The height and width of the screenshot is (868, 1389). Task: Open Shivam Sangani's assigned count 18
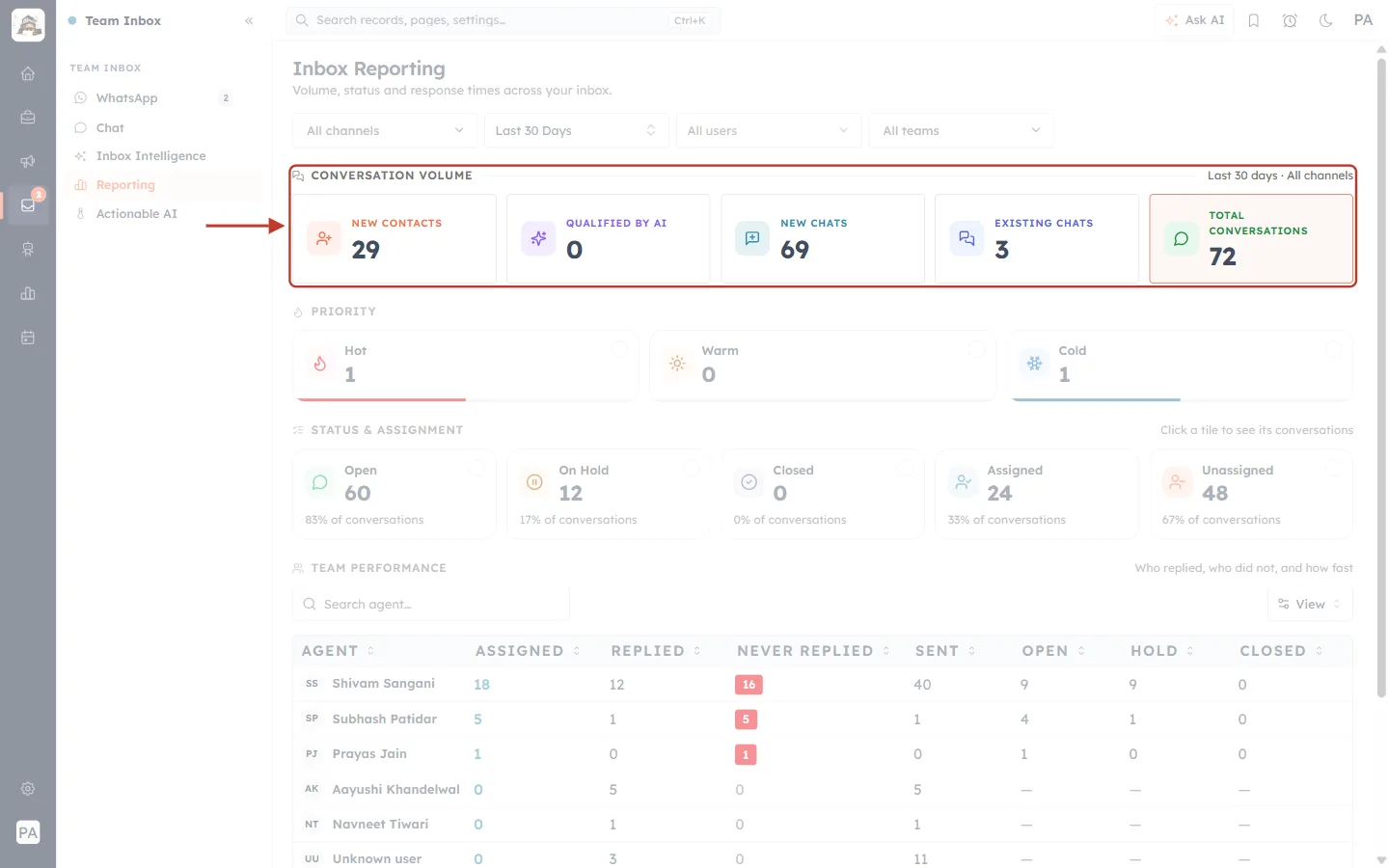482,685
